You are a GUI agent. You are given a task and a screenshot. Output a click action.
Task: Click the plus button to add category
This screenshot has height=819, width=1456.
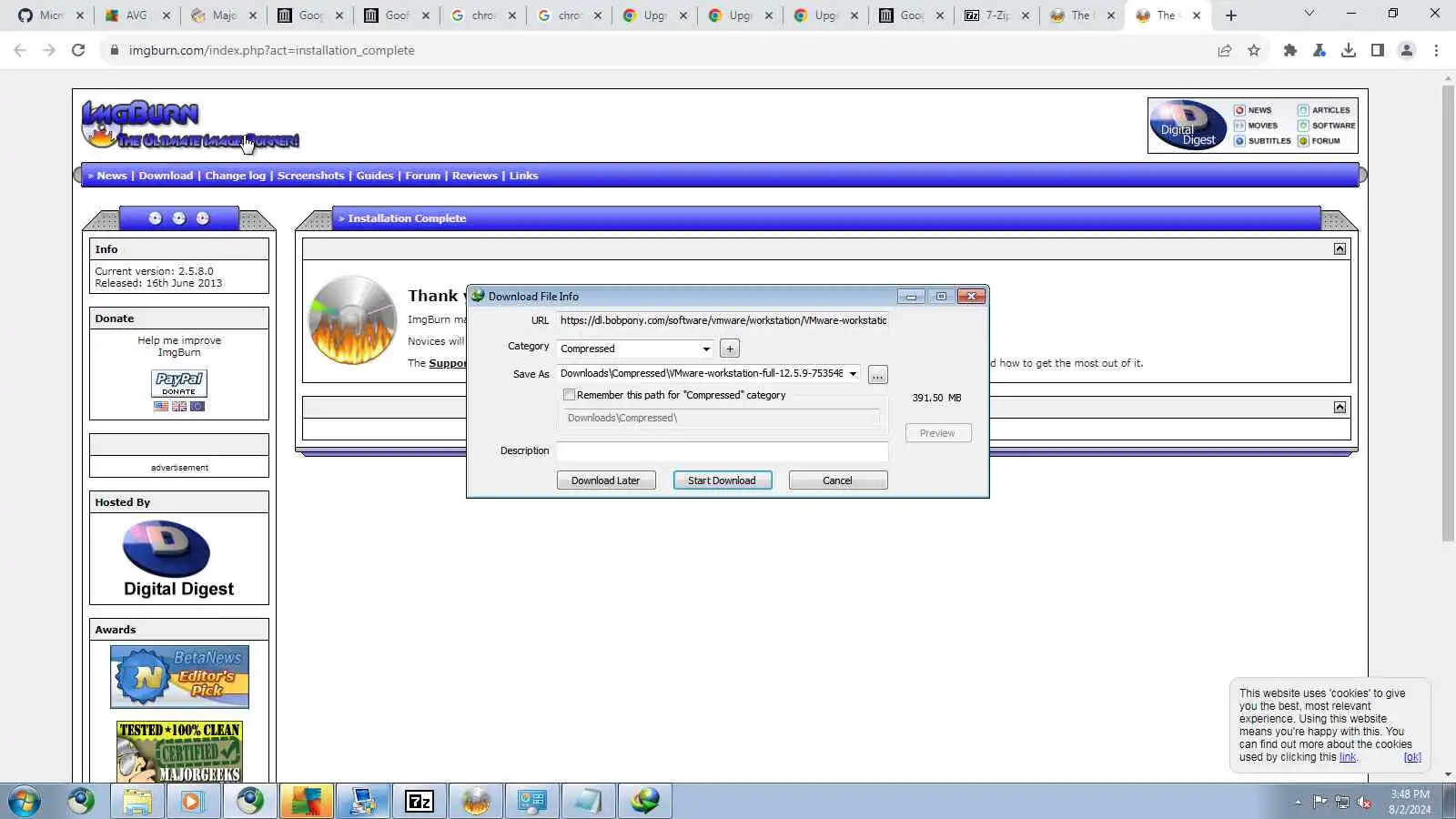pos(730,349)
